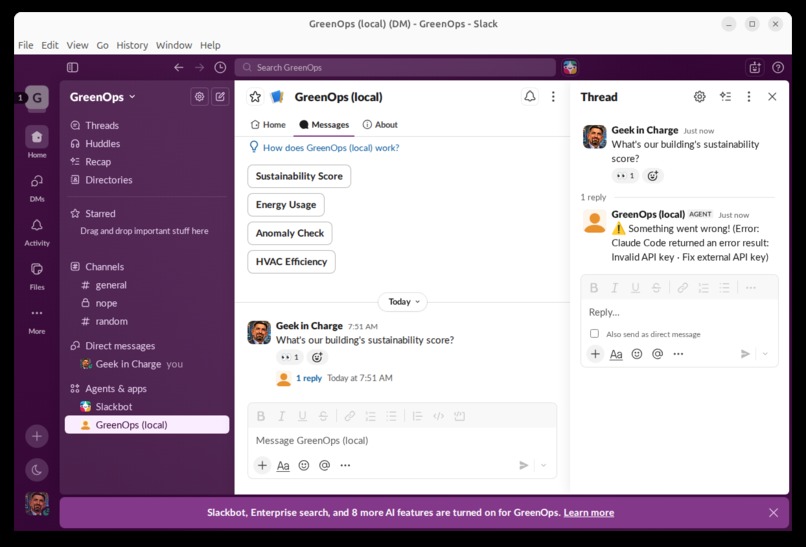Click the plus create button in rail
Viewport: 806px width, 547px height.
coord(37,436)
